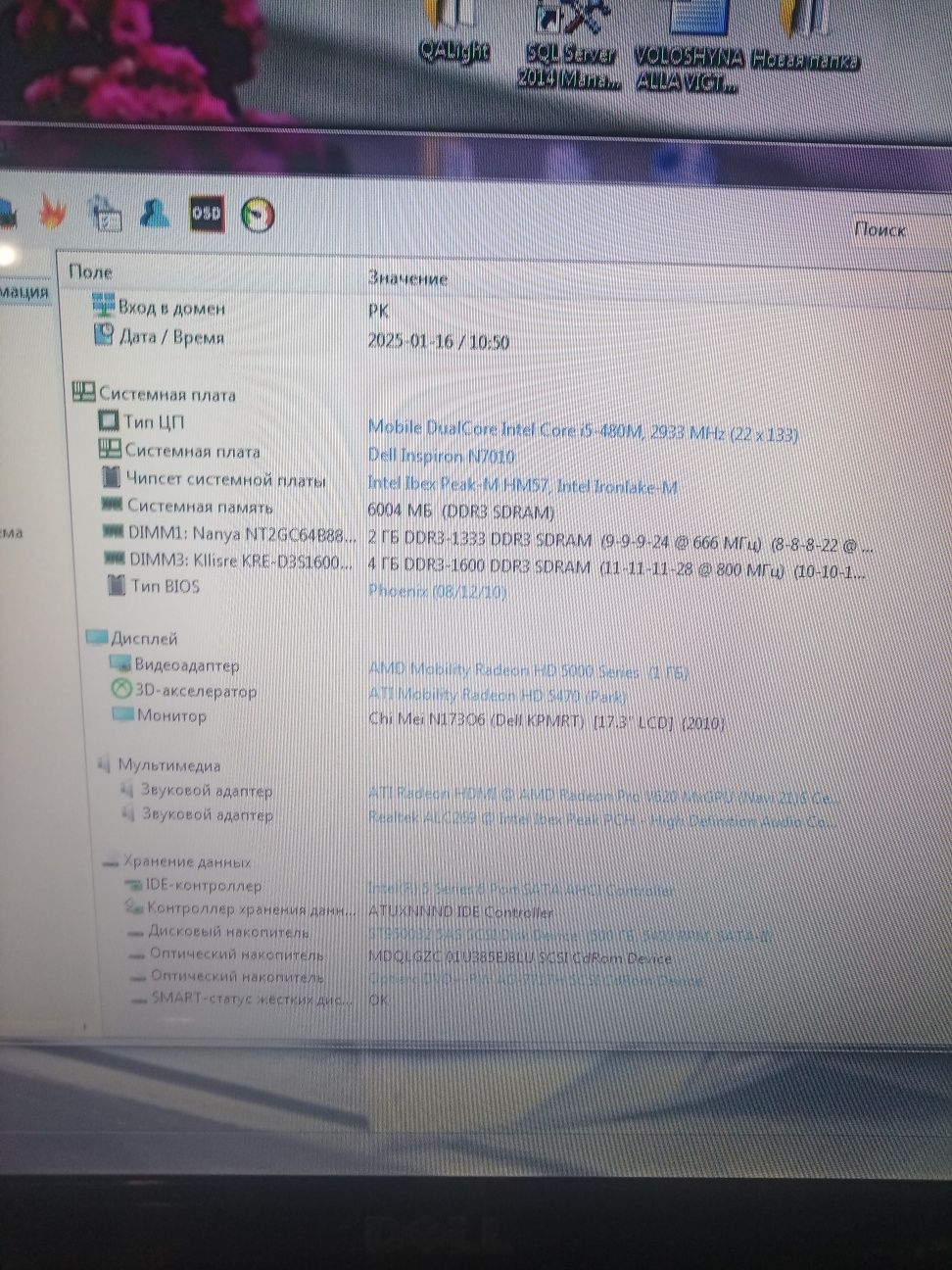Open the ATI Radeon HDMI audio link
This screenshot has width=952, height=1270.
coord(603,797)
